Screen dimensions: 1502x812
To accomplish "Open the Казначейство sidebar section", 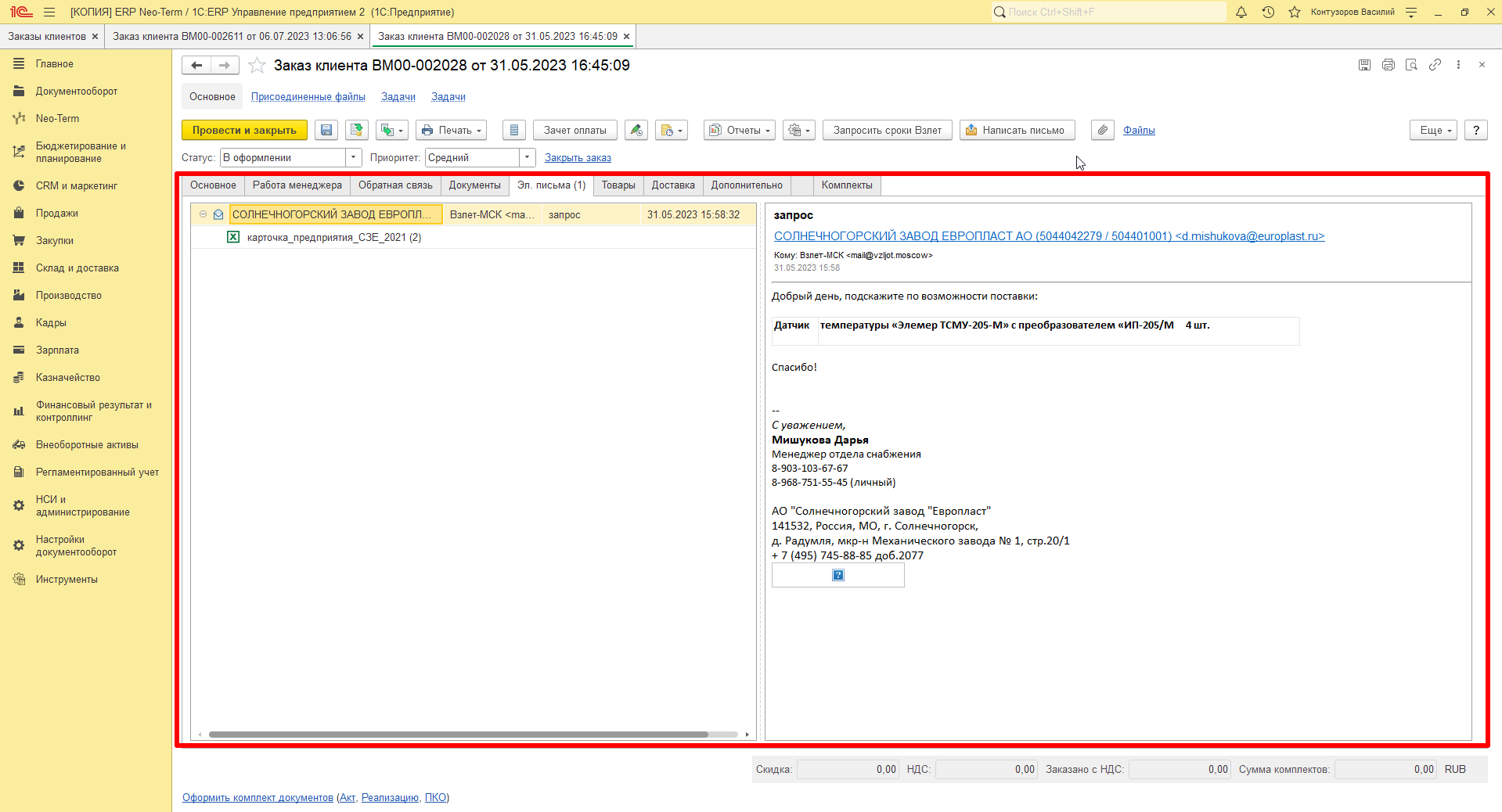I will pos(67,378).
